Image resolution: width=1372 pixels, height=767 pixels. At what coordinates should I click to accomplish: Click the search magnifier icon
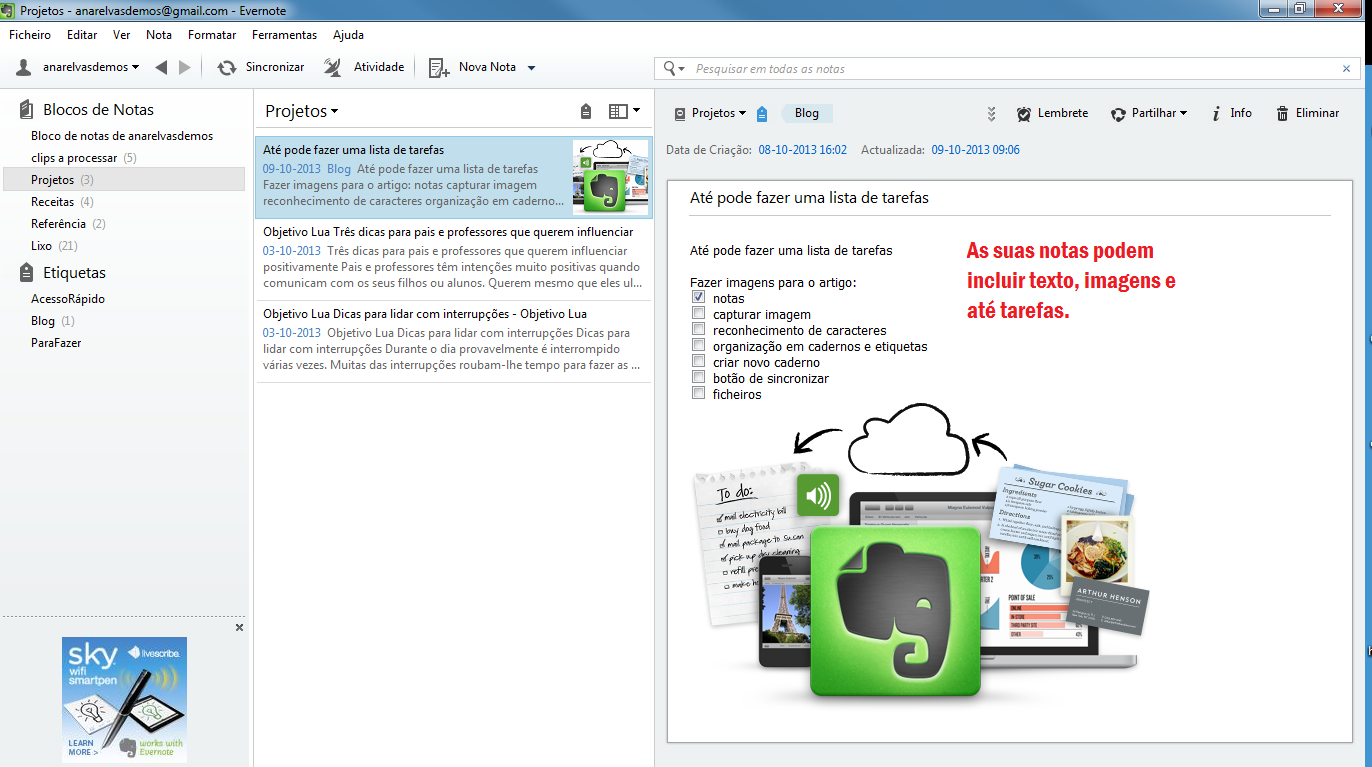point(670,69)
